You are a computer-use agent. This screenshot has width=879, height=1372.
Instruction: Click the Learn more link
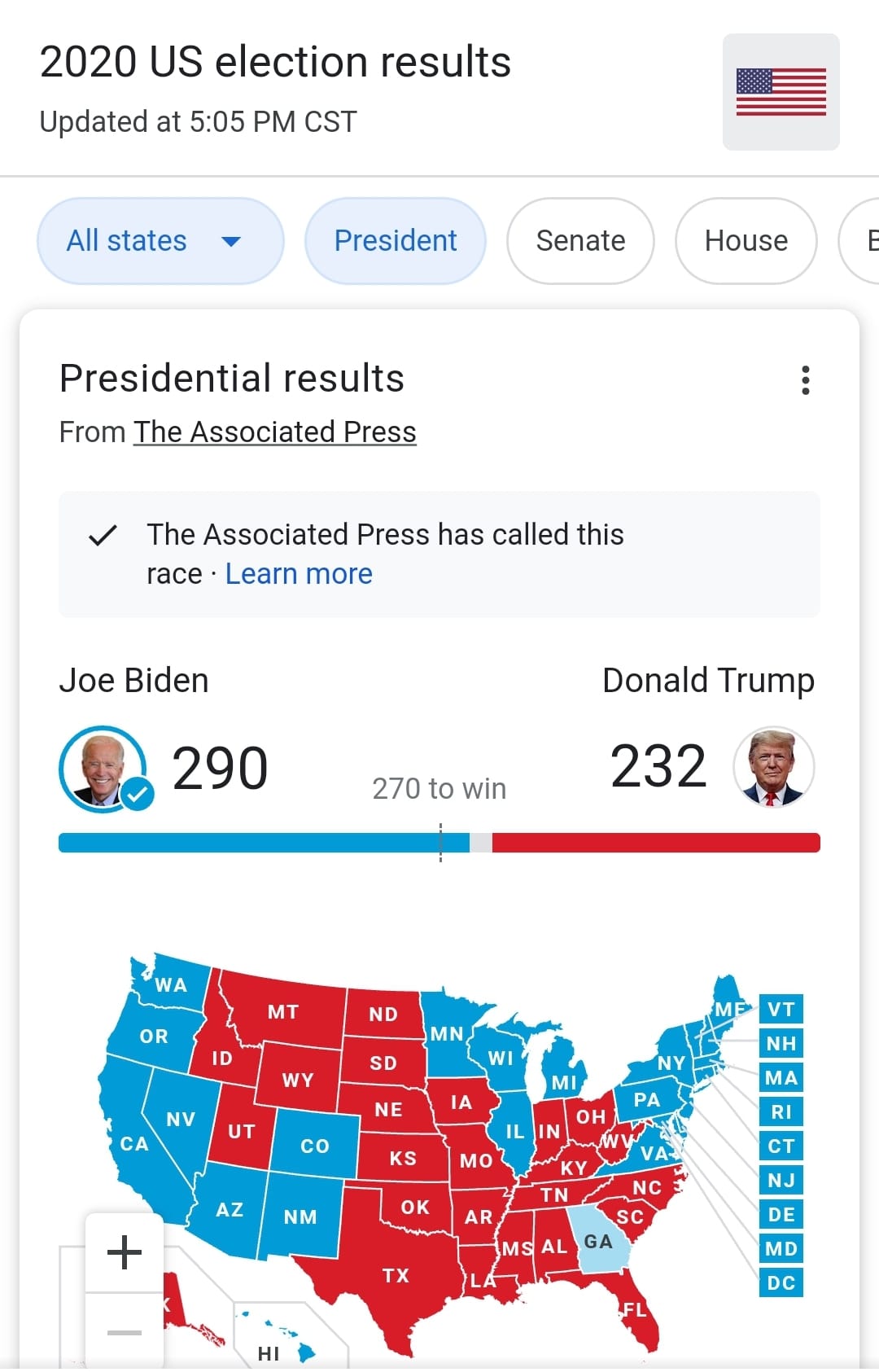pos(299,574)
